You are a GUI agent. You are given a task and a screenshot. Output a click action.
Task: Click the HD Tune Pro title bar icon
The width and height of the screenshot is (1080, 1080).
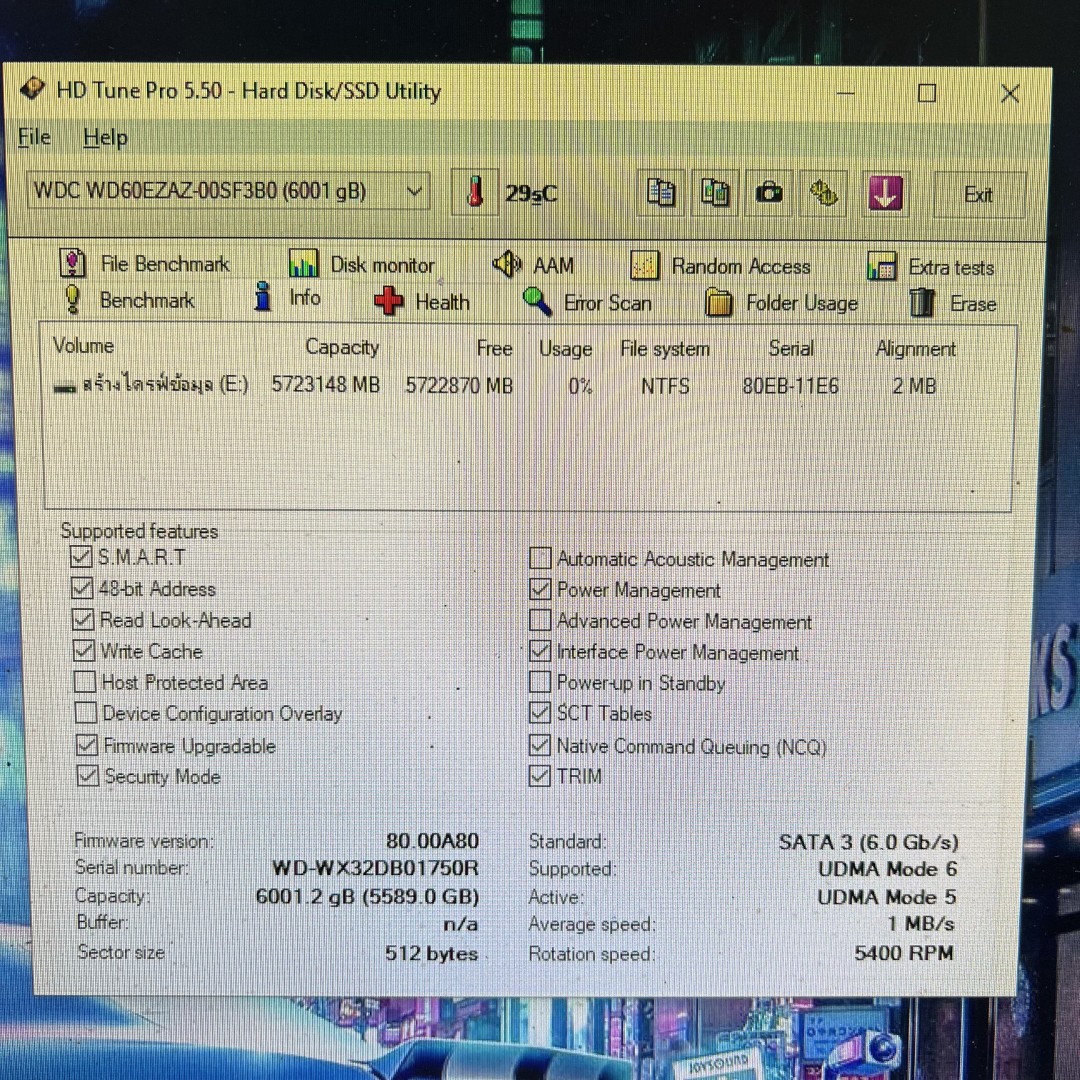pos(33,90)
